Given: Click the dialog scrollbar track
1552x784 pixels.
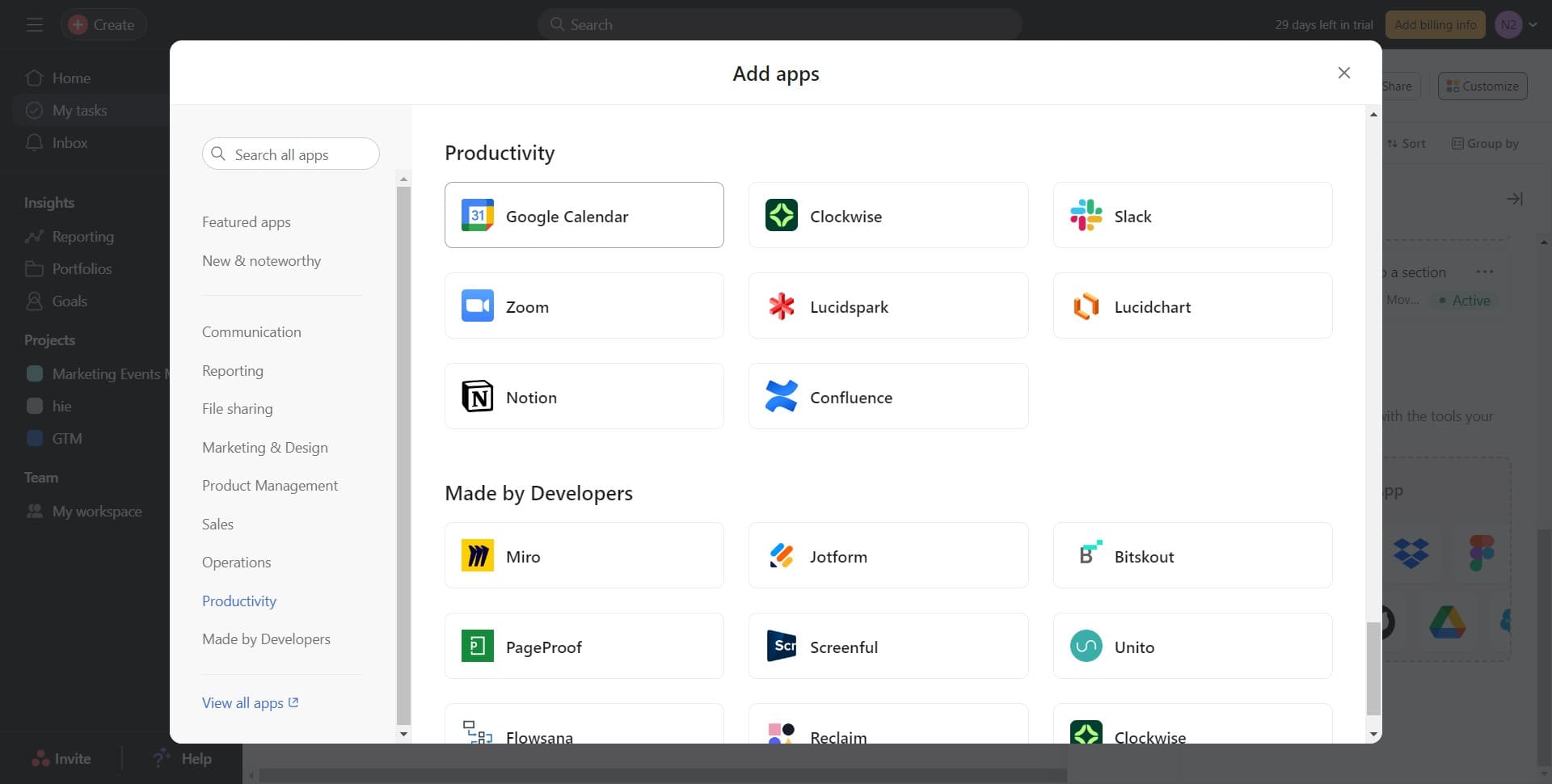Looking at the screenshot, I should [x=1373, y=404].
